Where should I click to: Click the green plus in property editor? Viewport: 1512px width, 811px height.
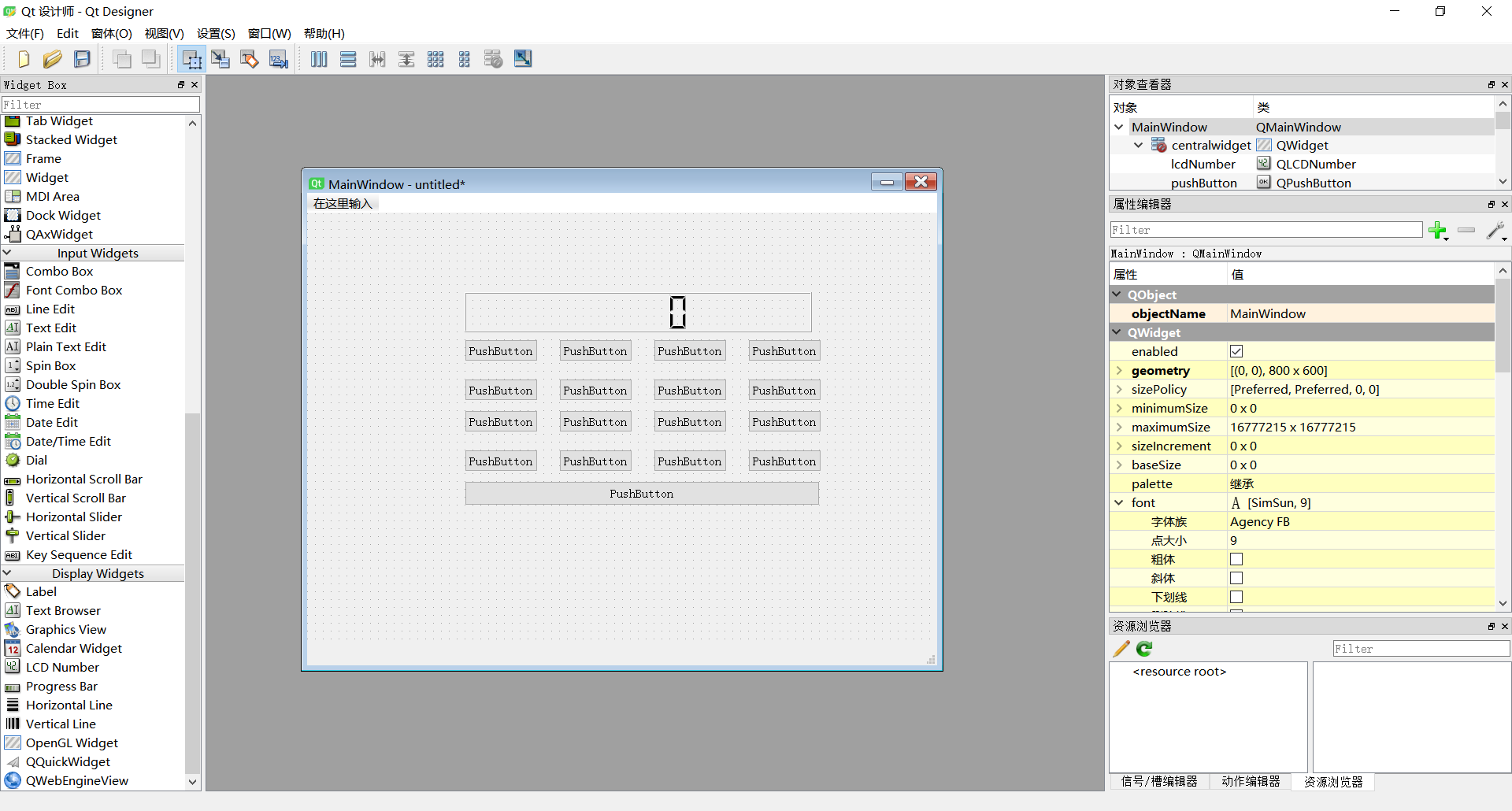(x=1439, y=230)
